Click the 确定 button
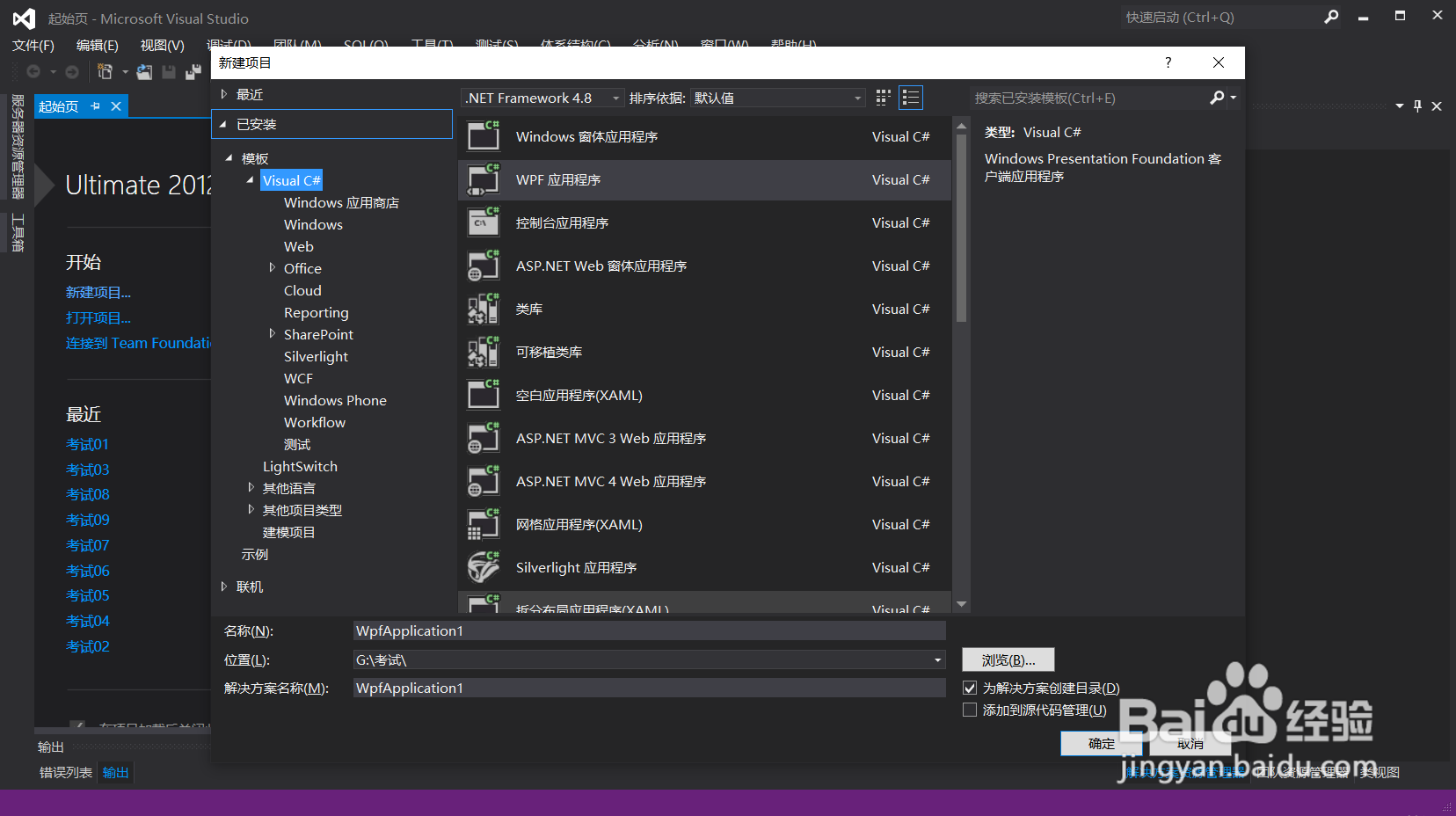The width and height of the screenshot is (1456, 816). [1102, 743]
